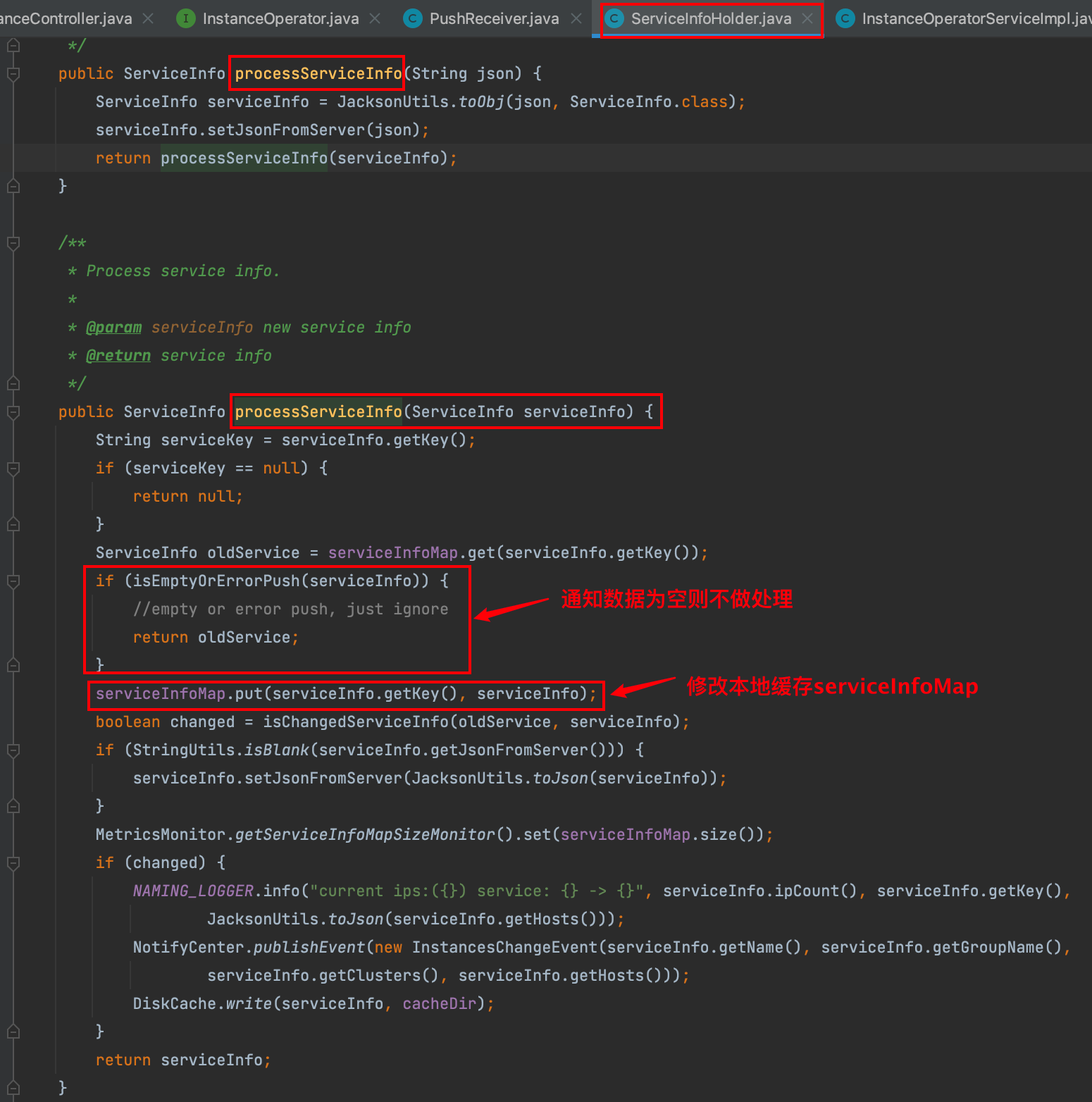This screenshot has width=1092, height=1102.
Task: Collapse the 'Process service info' Javadoc comment fold
Action: (x=13, y=243)
